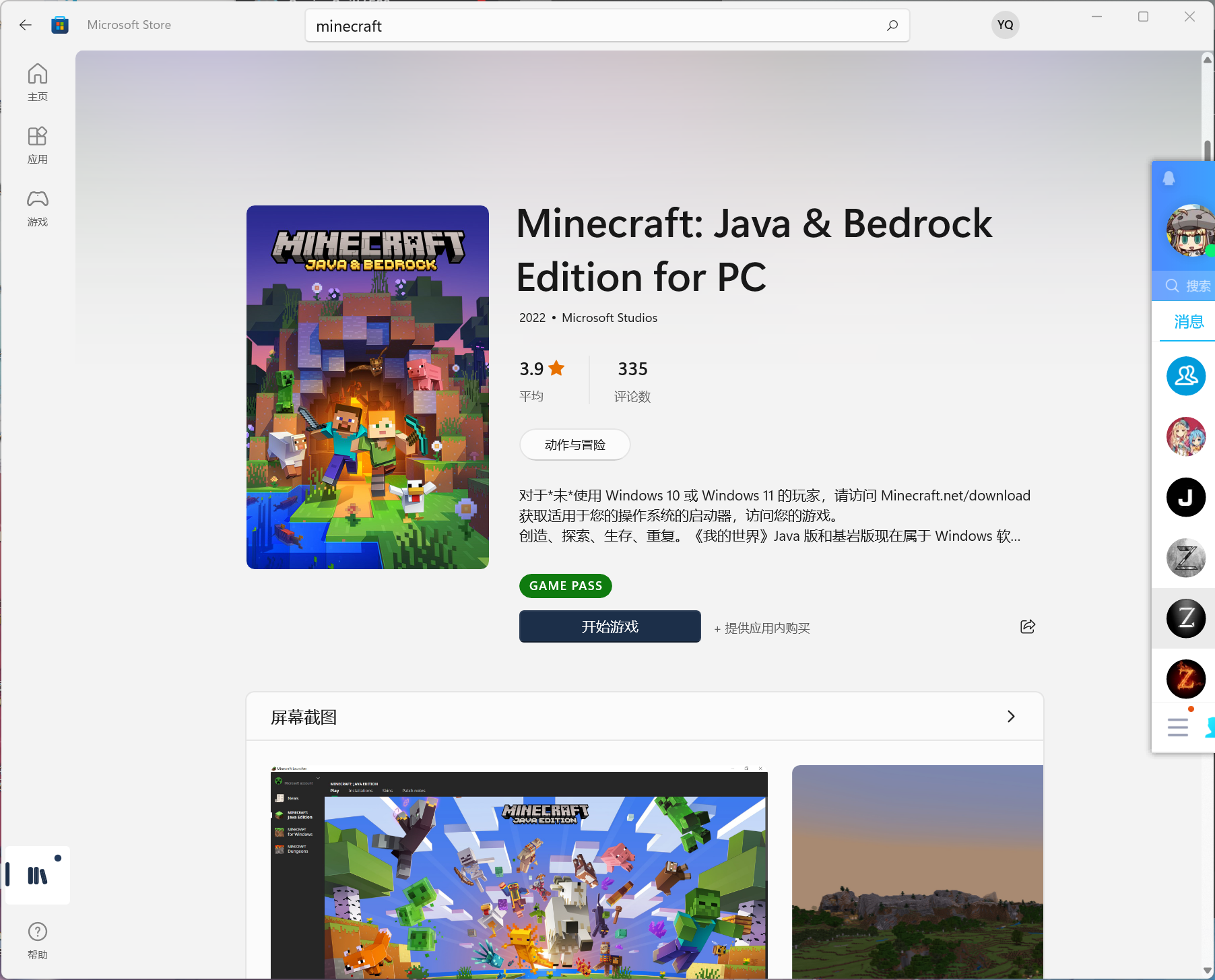The image size is (1215, 980).
Task: Open the Apps (应用) section
Action: click(38, 145)
